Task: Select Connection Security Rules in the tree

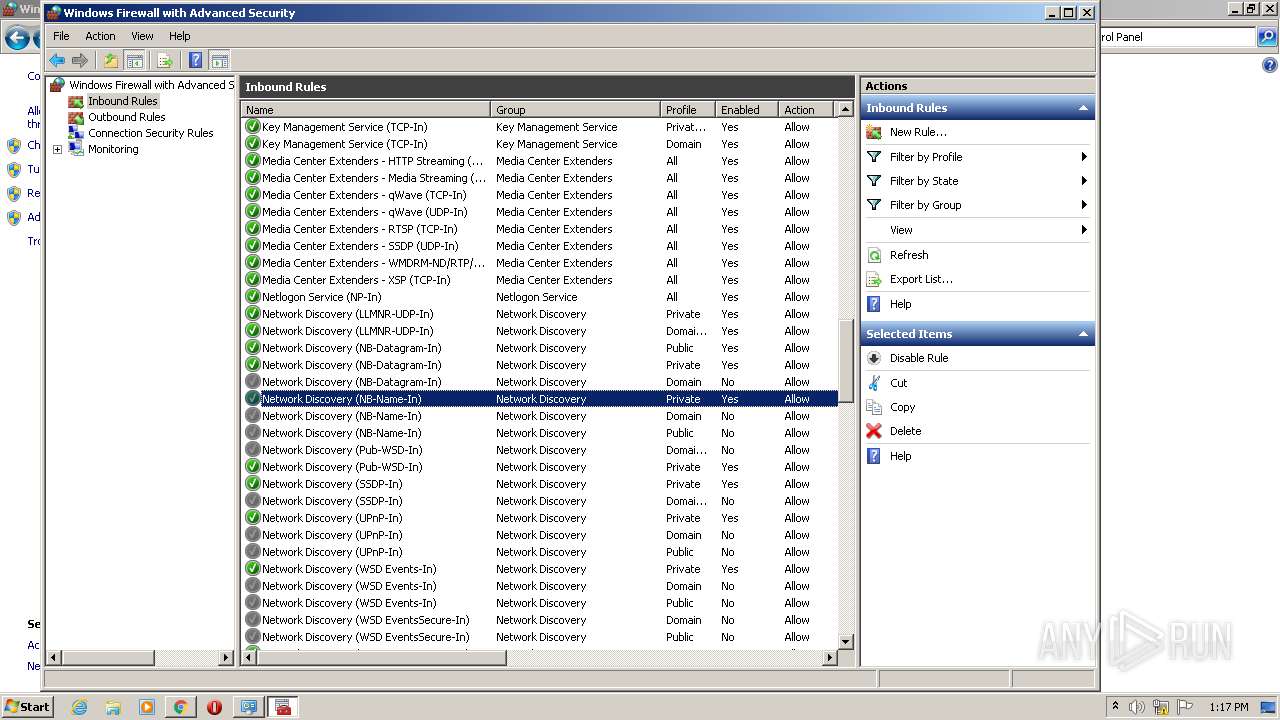Action: (150, 133)
